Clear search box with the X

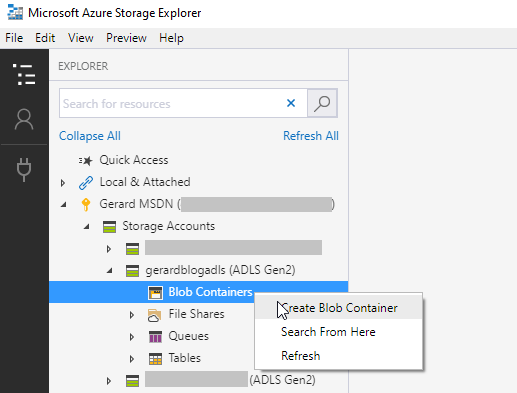pyautogui.click(x=291, y=103)
